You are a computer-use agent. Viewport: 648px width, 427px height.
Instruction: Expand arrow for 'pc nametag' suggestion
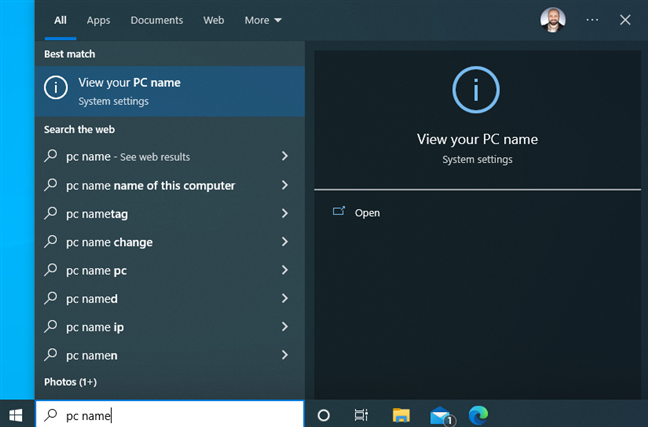[285, 213]
